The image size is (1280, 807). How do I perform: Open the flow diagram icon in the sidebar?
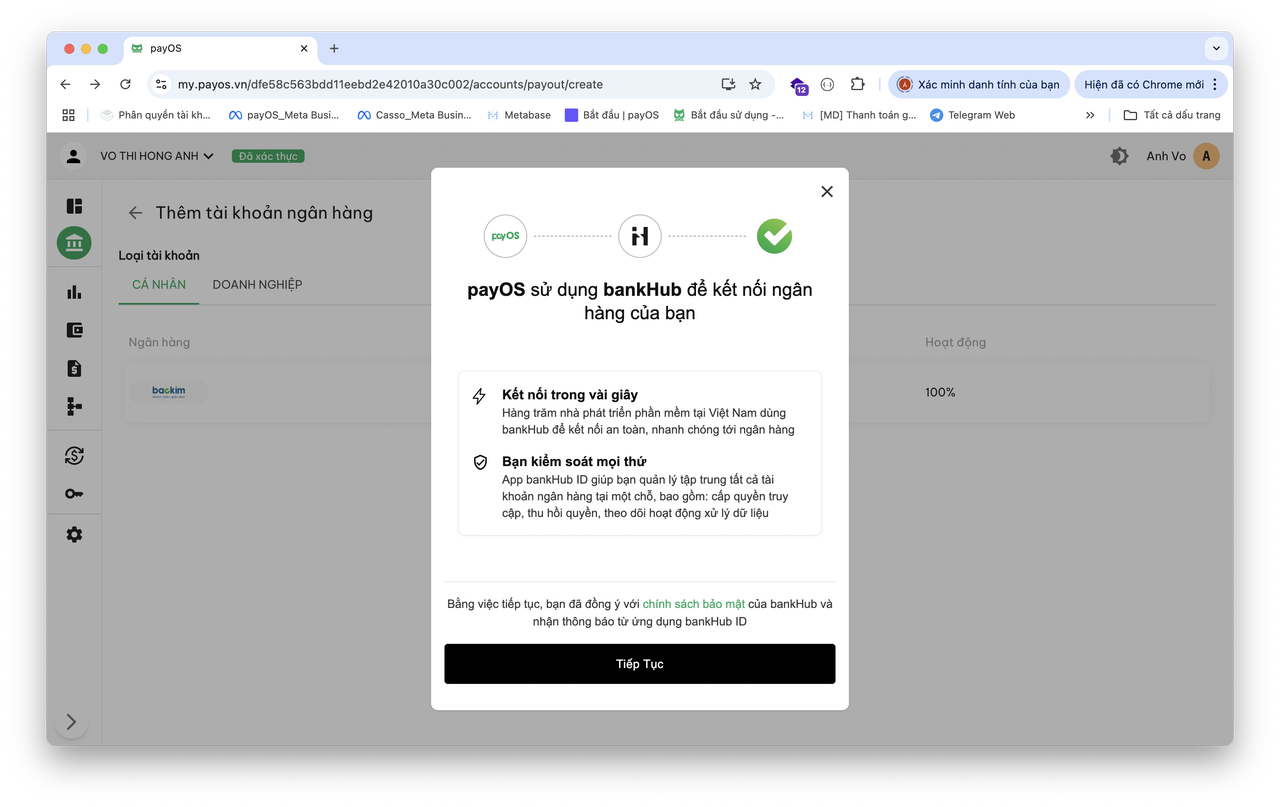coord(74,406)
